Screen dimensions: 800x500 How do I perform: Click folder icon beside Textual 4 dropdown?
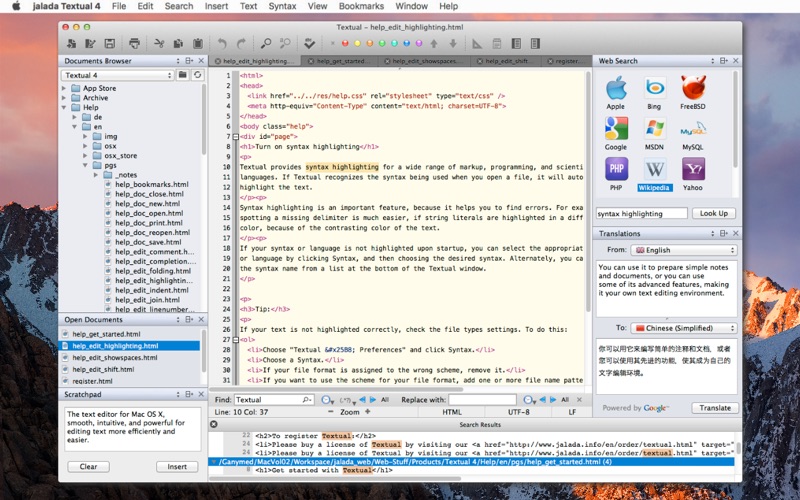coord(183,75)
